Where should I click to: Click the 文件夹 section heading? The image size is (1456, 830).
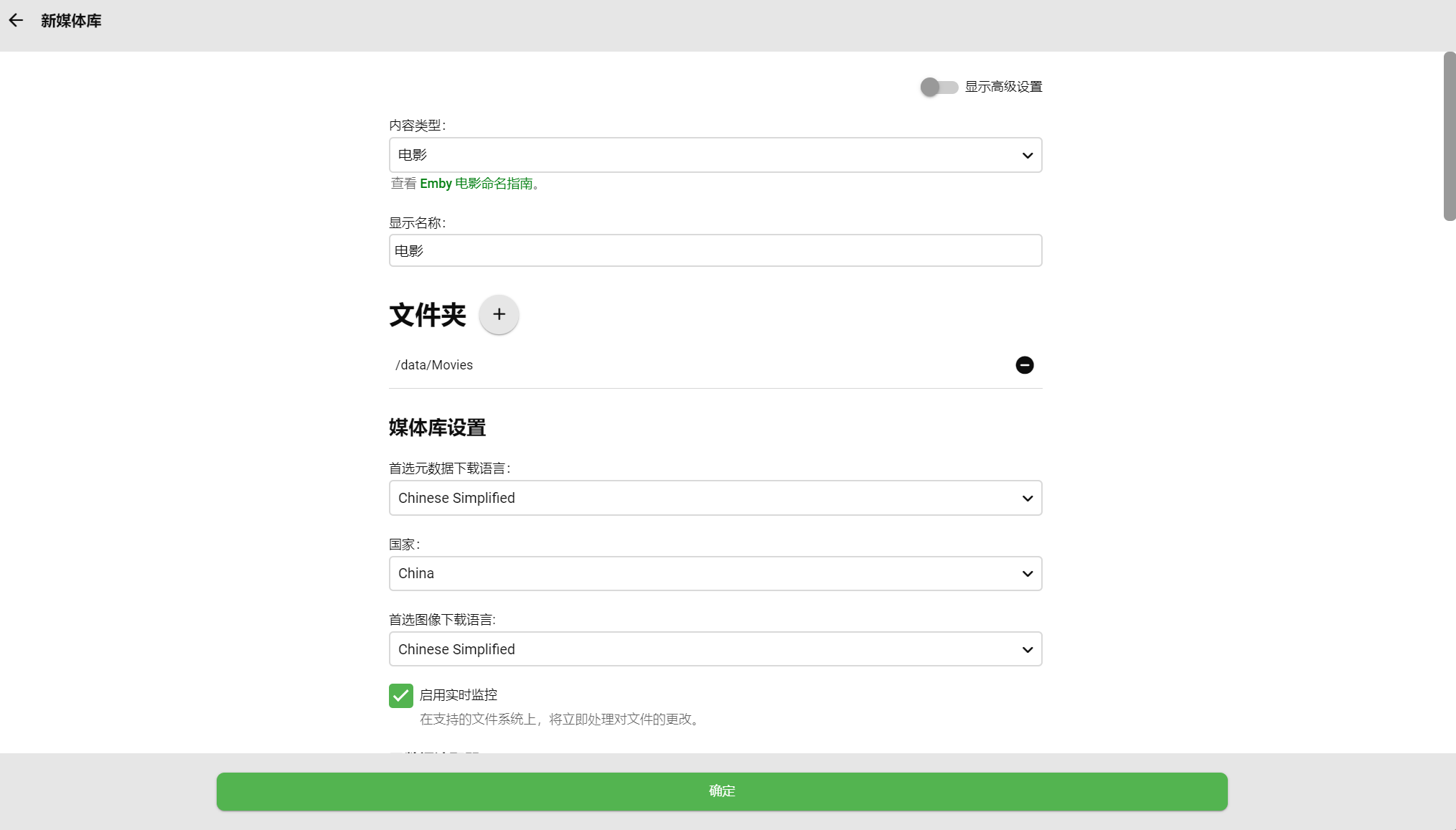tap(428, 315)
